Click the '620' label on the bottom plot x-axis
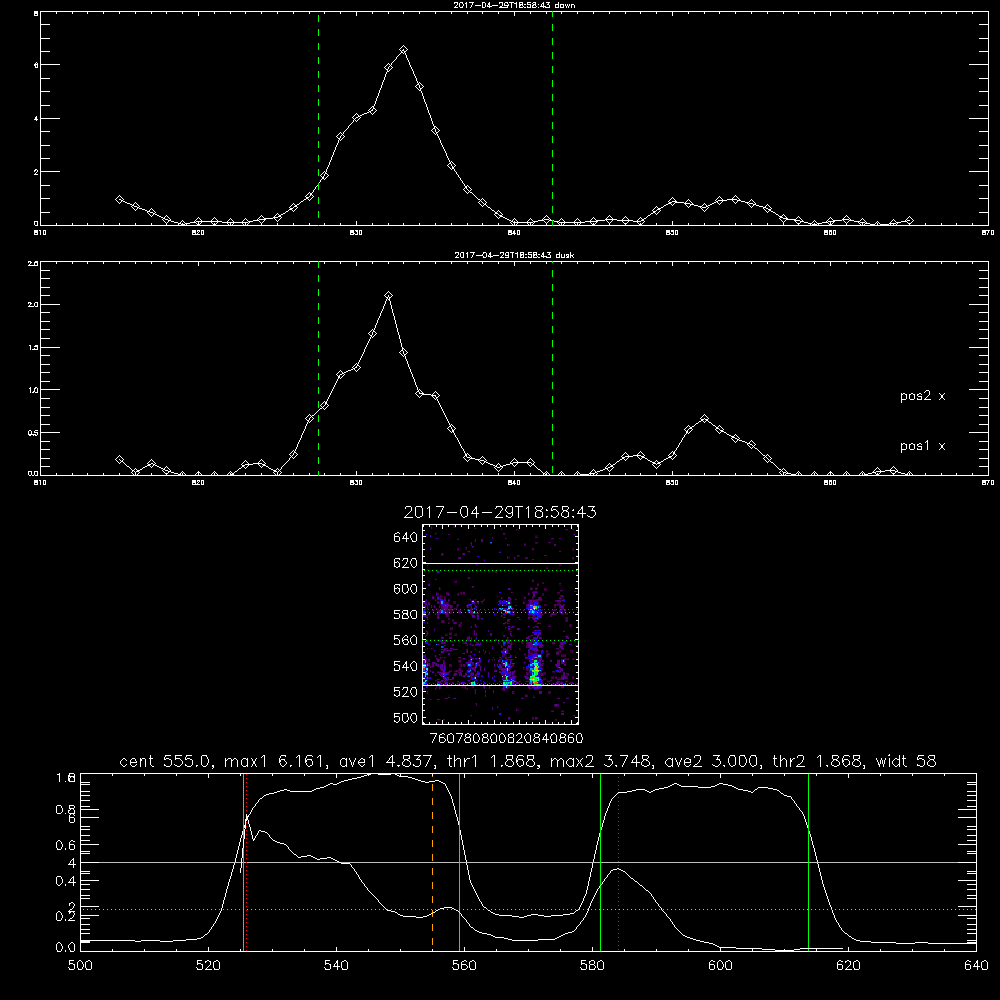 (x=848, y=966)
